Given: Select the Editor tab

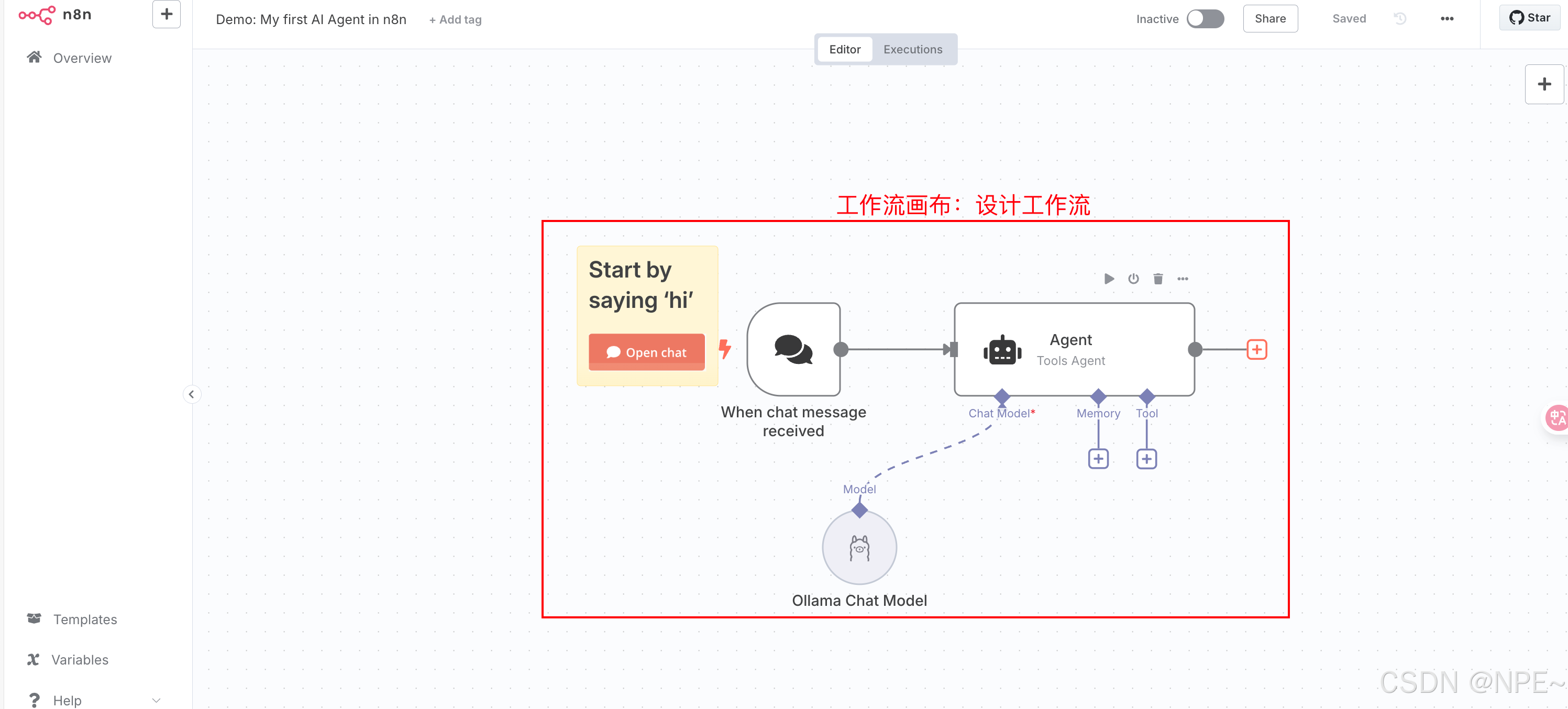Looking at the screenshot, I should point(844,49).
